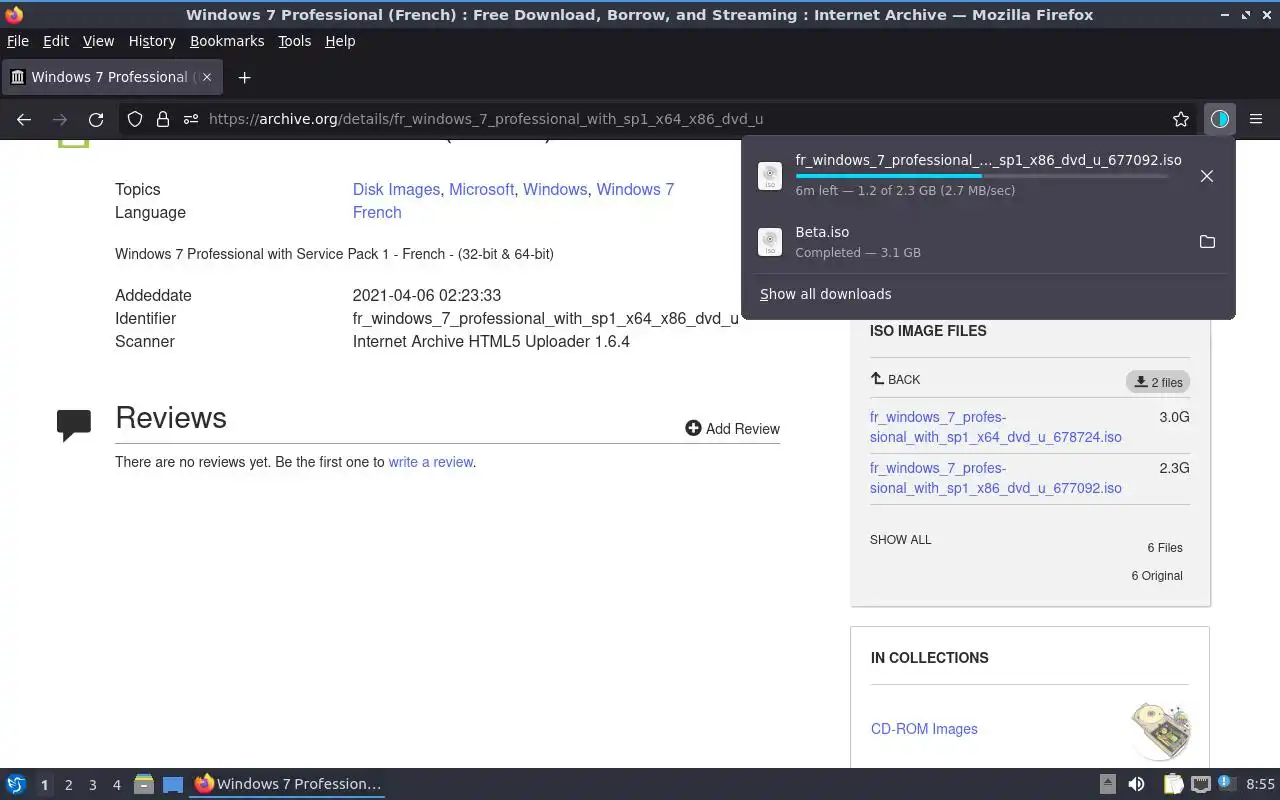Click the Addeddate value 2021-04-06 02:23:33
The height and width of the screenshot is (800, 1280).
click(x=427, y=295)
